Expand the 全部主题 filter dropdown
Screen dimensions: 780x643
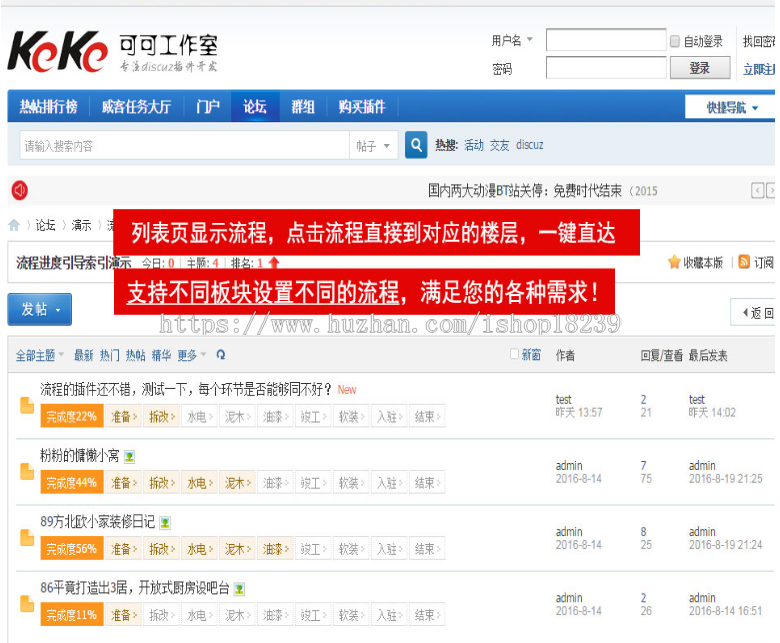click(x=40, y=355)
